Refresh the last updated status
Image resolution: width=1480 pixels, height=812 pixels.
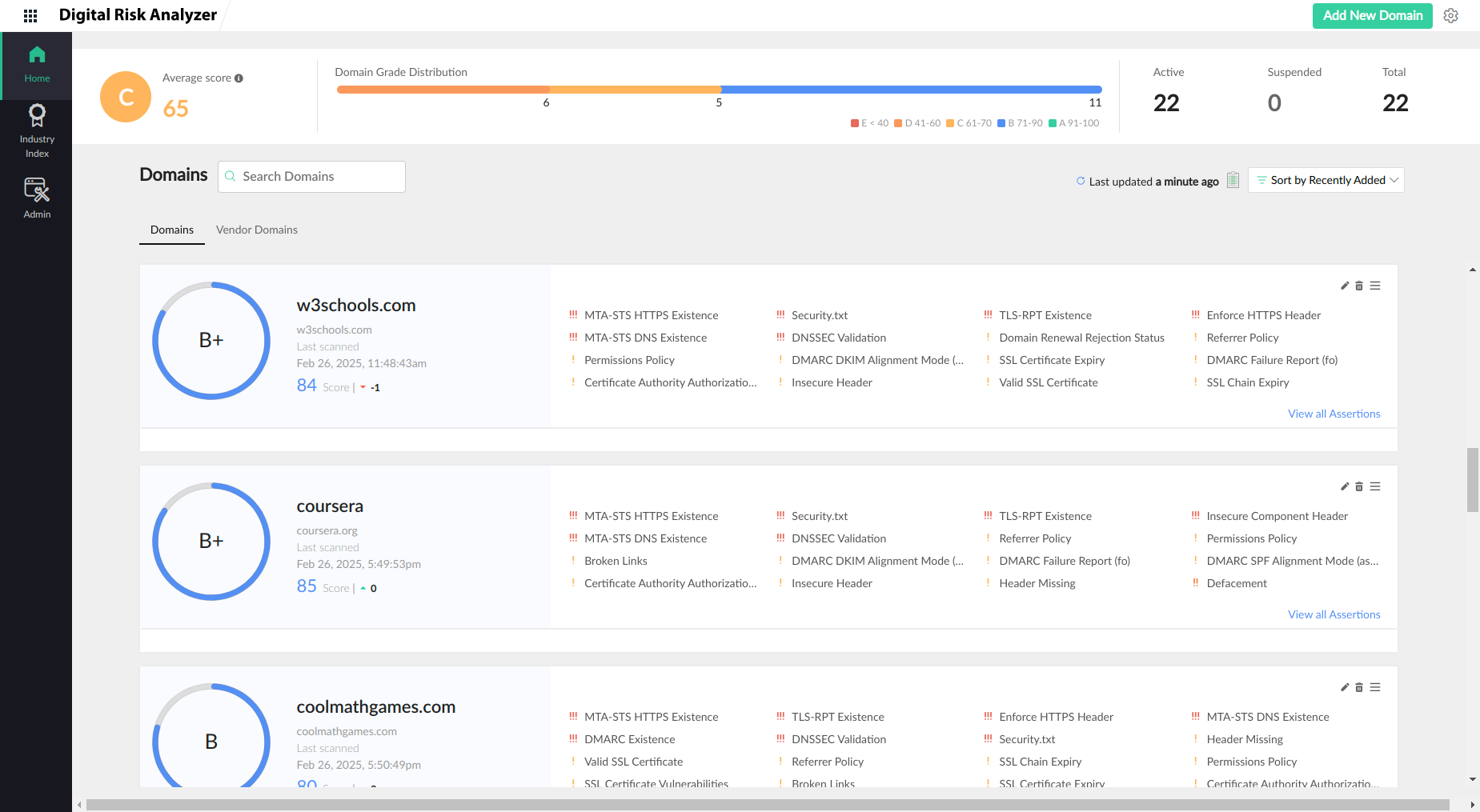[1080, 181]
